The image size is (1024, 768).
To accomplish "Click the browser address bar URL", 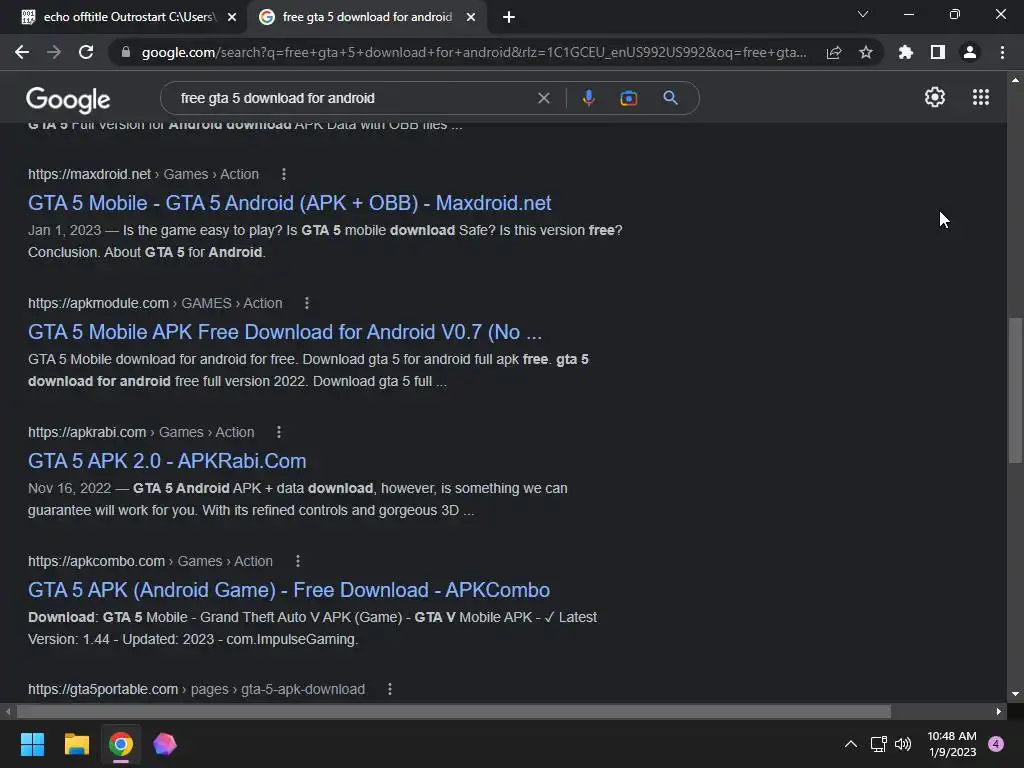I will 473,52.
